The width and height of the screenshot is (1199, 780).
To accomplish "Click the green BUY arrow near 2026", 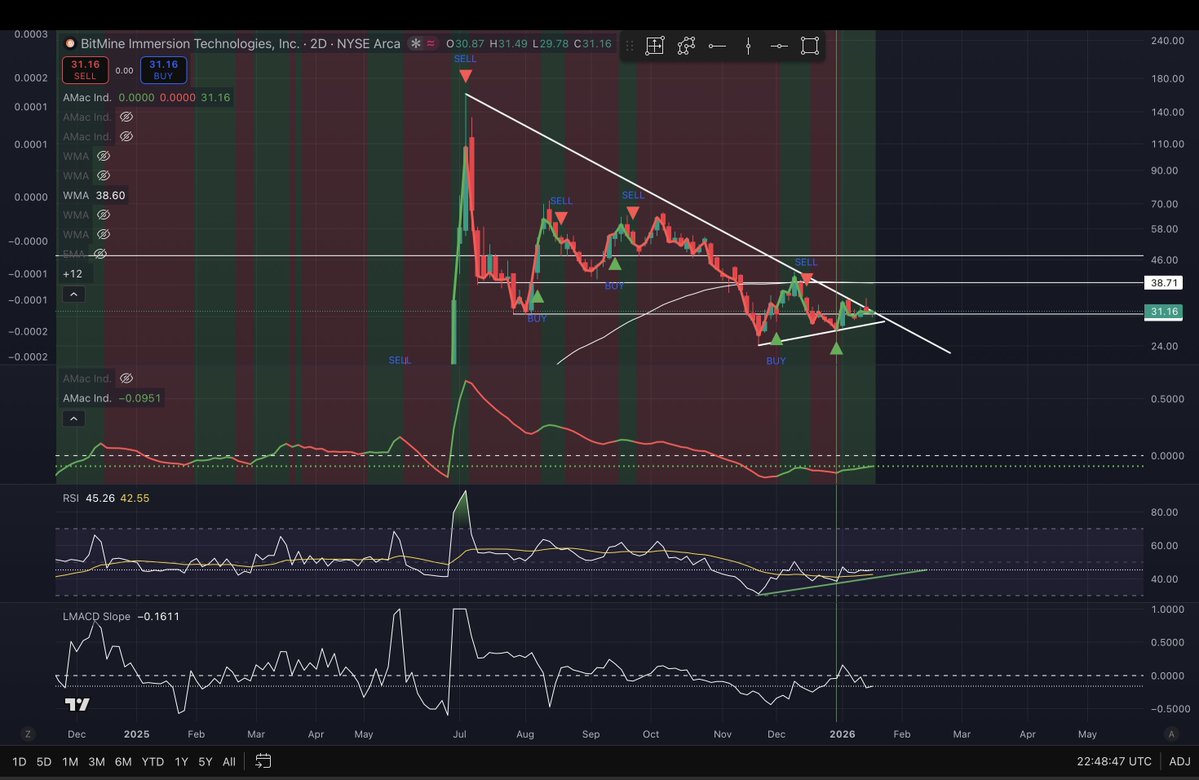I will click(836, 349).
